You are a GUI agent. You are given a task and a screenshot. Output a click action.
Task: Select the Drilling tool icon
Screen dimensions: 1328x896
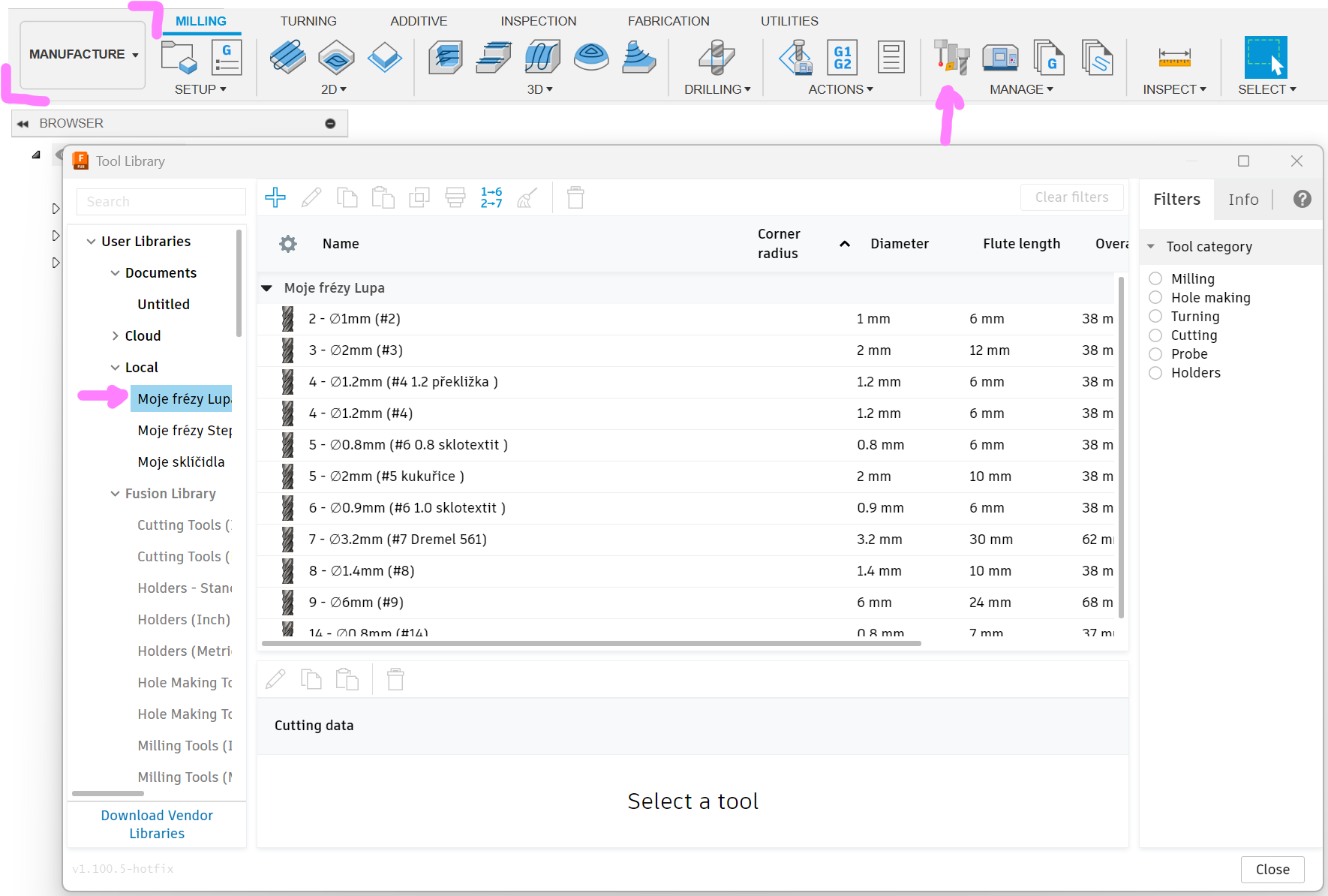pyautogui.click(x=716, y=57)
